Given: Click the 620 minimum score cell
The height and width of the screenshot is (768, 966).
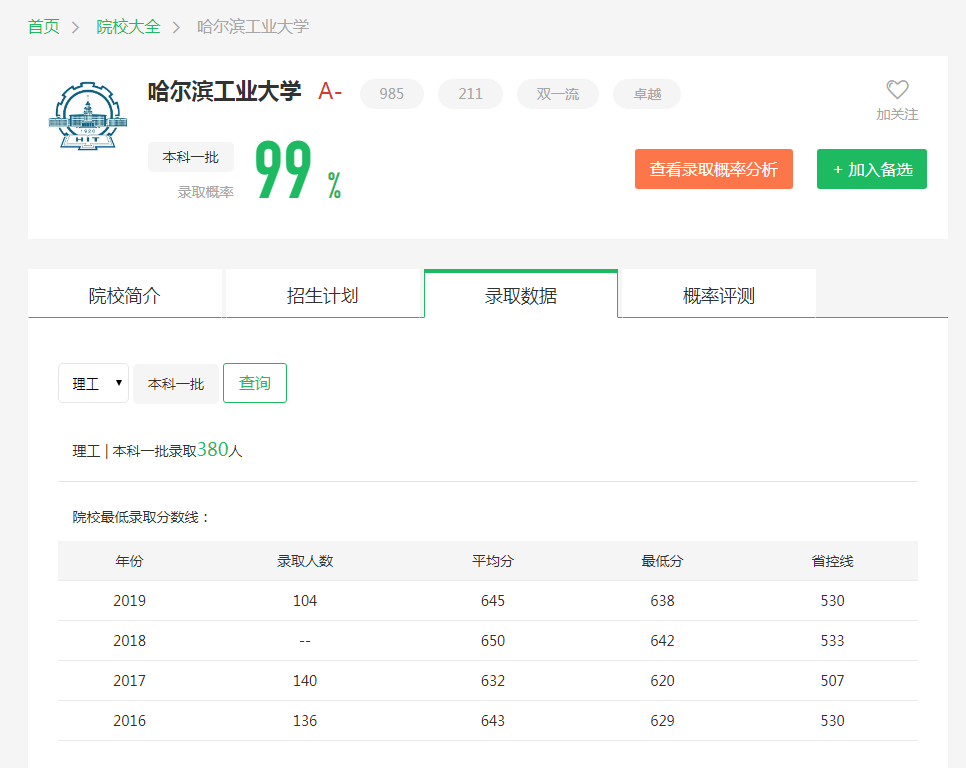Looking at the screenshot, I should coord(662,681).
